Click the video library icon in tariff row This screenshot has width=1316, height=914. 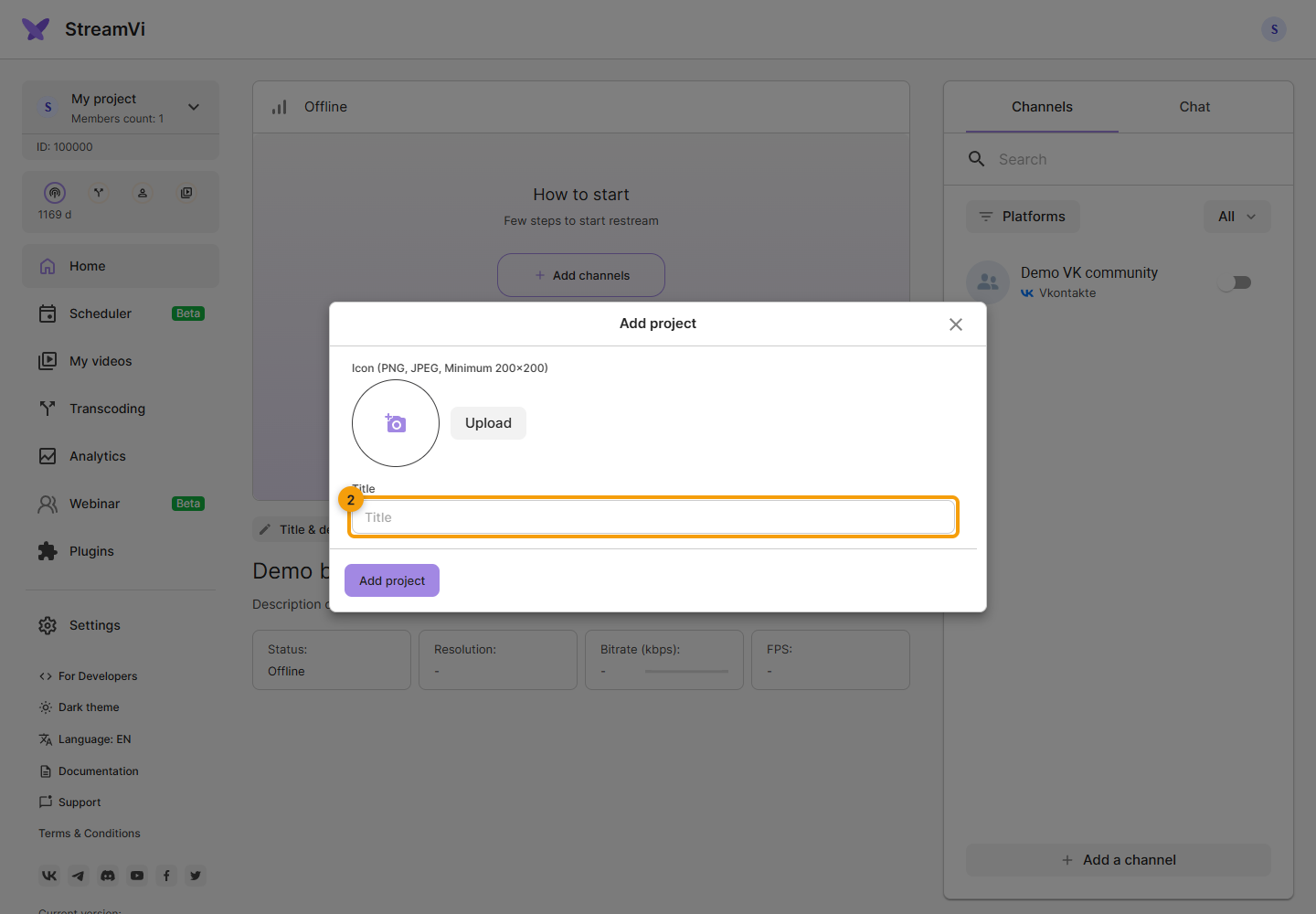click(186, 193)
